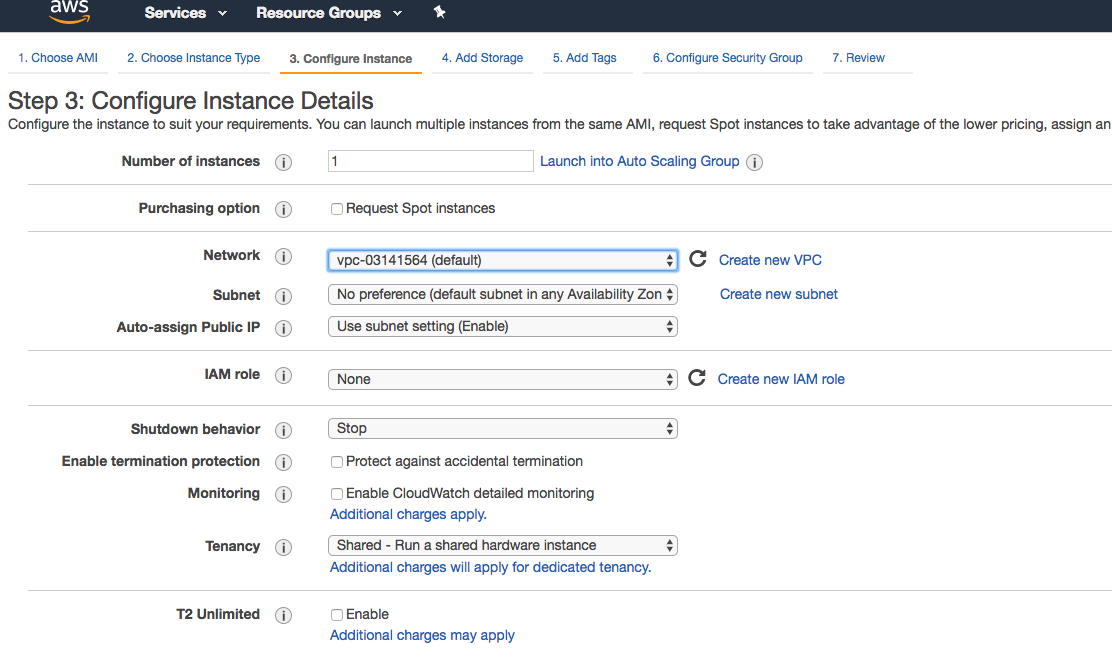Click the Monitoring field label
The width and height of the screenshot is (1112, 666).
(223, 493)
